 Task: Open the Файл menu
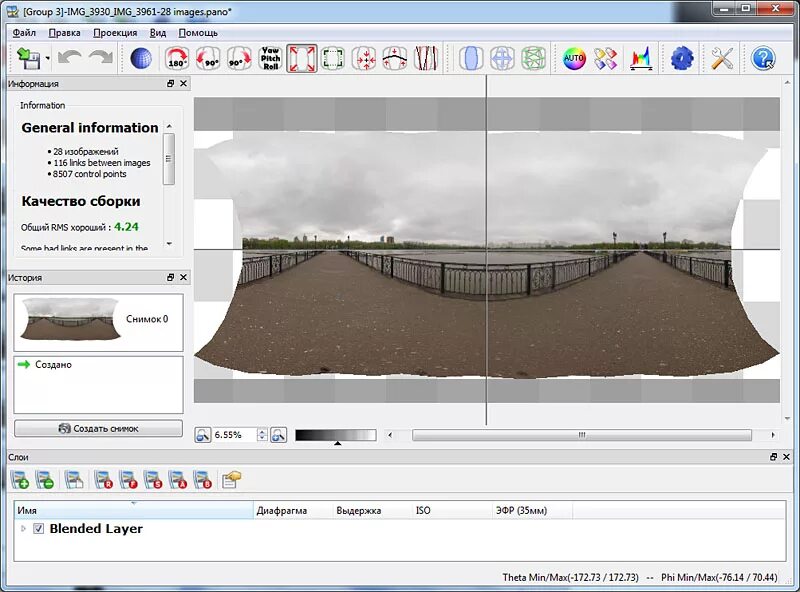(x=24, y=33)
